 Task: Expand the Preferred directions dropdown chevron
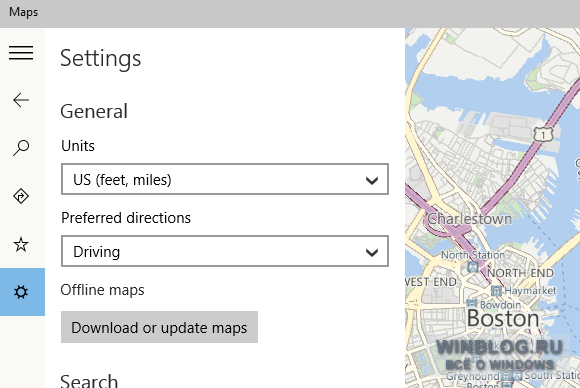point(372,252)
